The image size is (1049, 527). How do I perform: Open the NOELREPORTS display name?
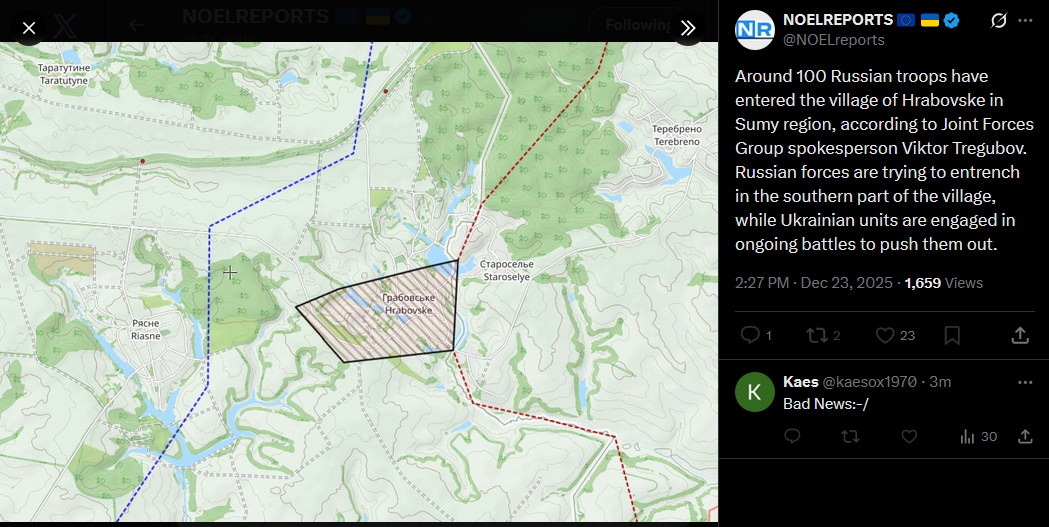tap(838, 20)
